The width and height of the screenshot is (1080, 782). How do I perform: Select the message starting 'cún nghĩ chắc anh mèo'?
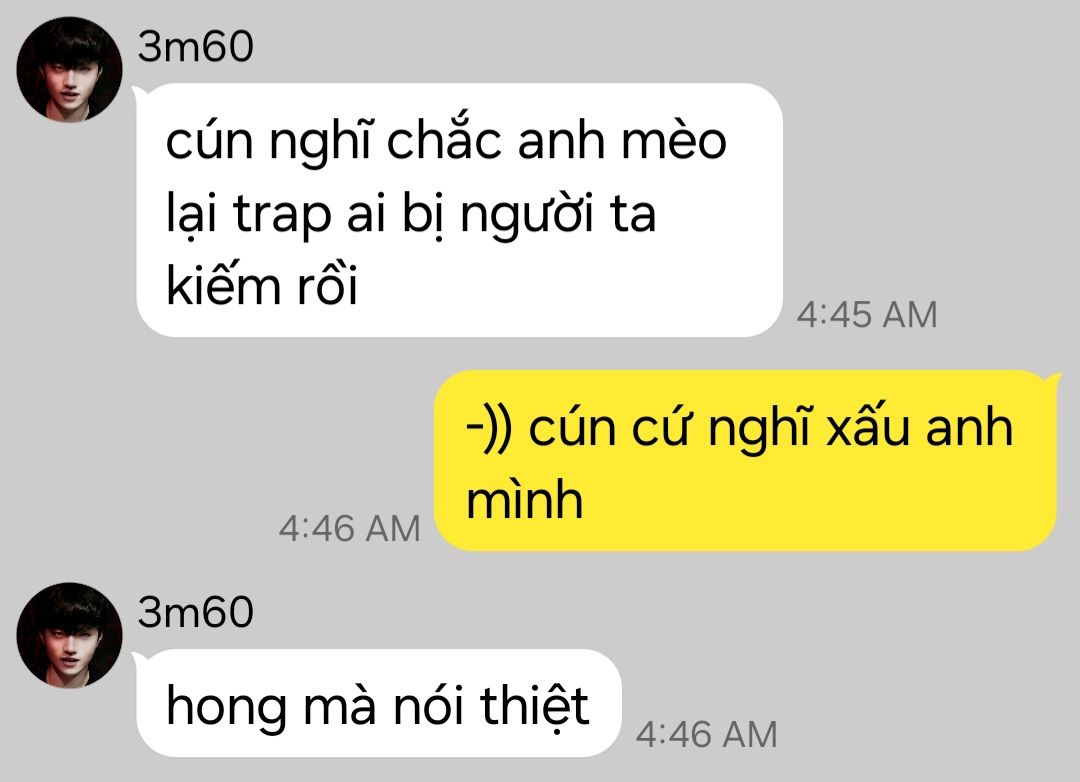pos(459,210)
